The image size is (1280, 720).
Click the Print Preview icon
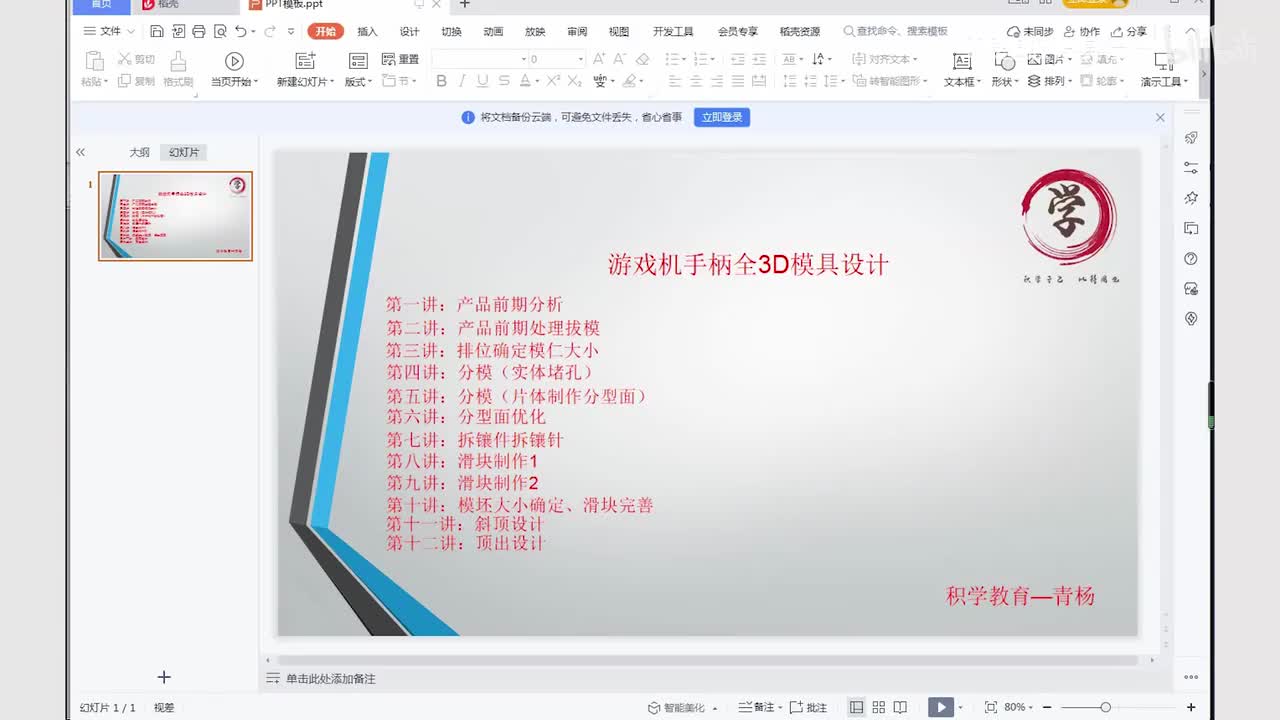click(219, 32)
